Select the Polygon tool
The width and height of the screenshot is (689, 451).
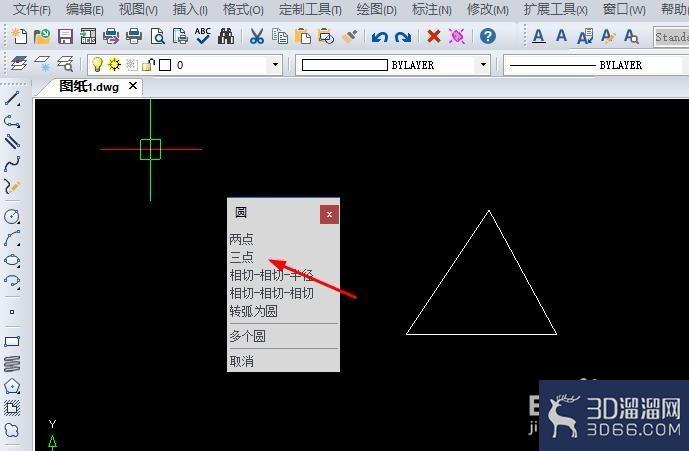pos(12,386)
